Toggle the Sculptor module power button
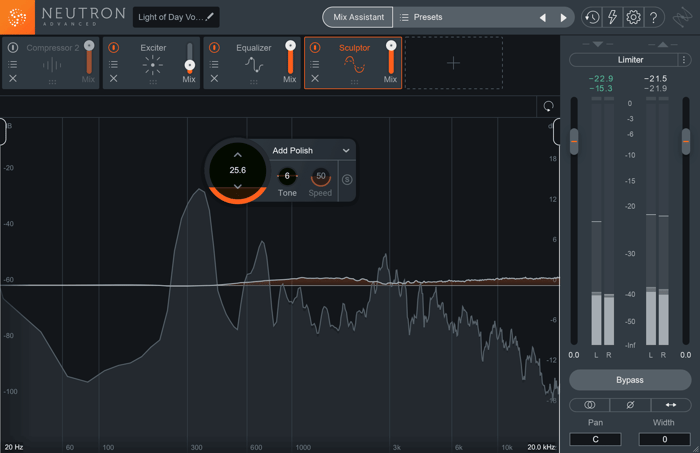The width and height of the screenshot is (700, 453). tap(315, 47)
